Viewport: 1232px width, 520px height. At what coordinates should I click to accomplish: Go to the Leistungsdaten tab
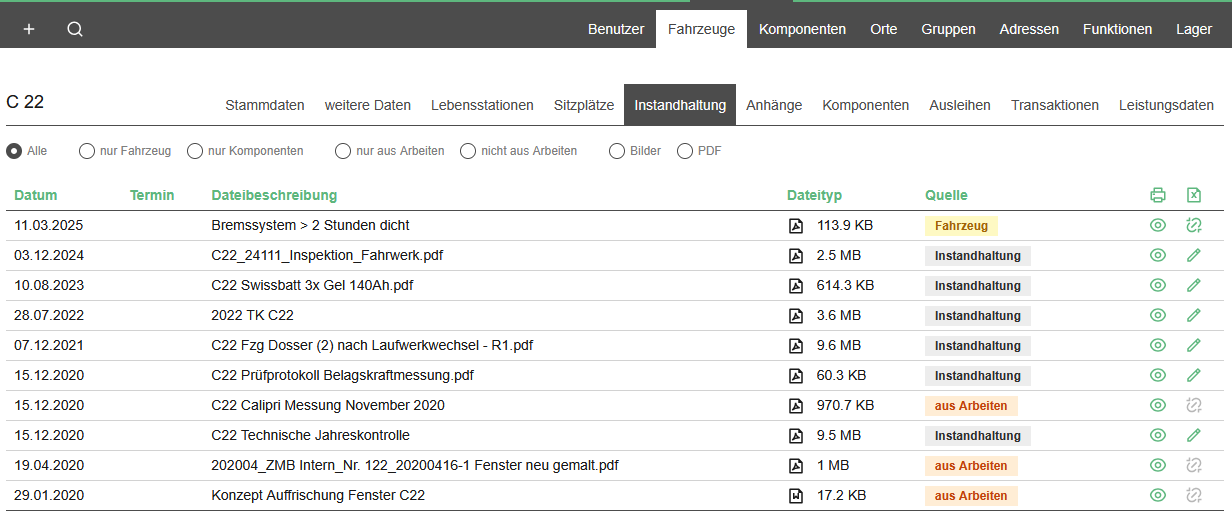pos(1166,105)
